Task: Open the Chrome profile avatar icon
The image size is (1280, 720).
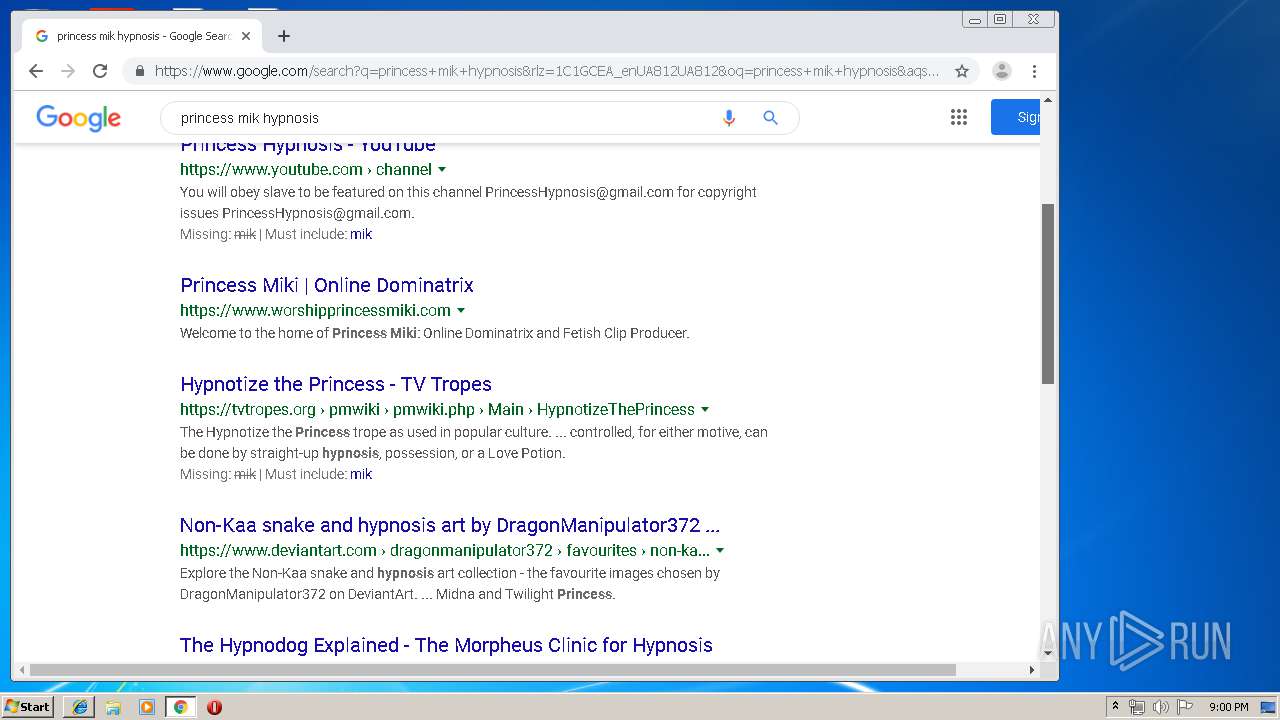Action: tap(1002, 71)
